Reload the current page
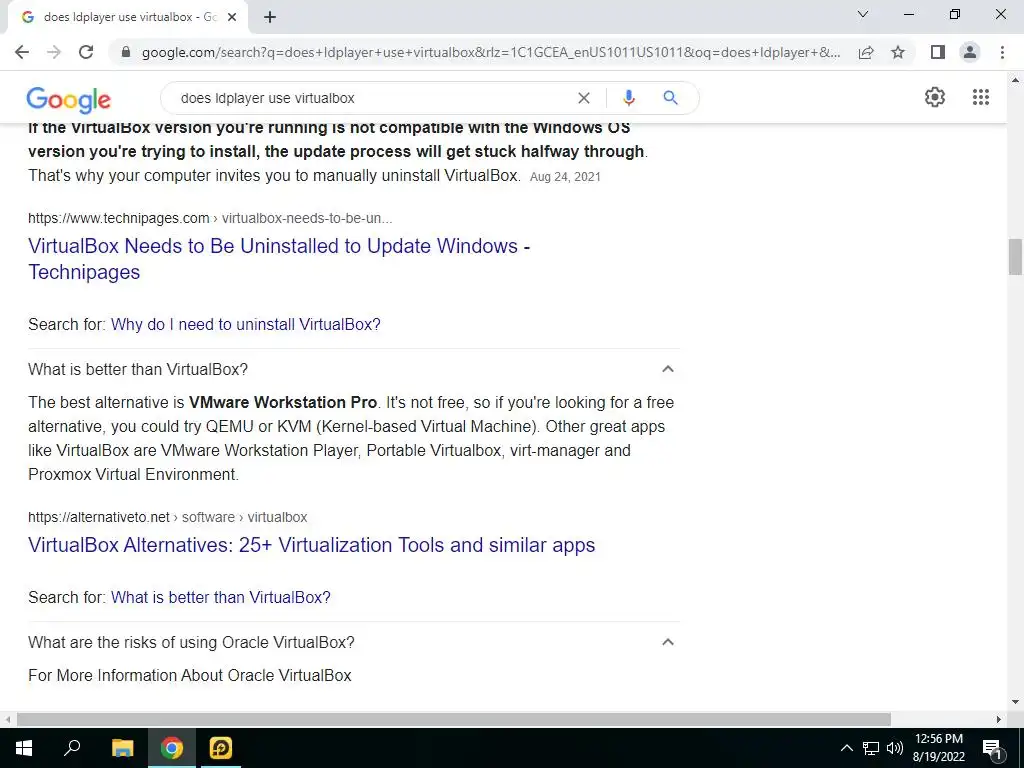The height and width of the screenshot is (768, 1024). [86, 52]
